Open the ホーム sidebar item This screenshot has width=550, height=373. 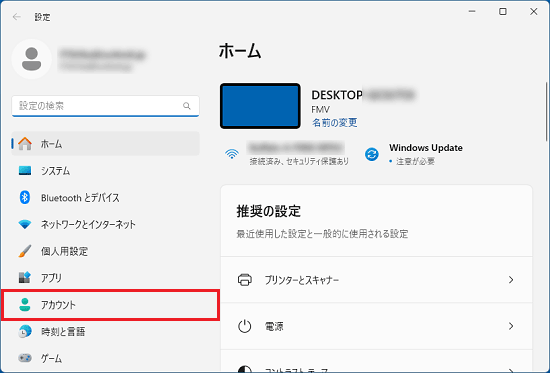pyautogui.click(x=106, y=144)
